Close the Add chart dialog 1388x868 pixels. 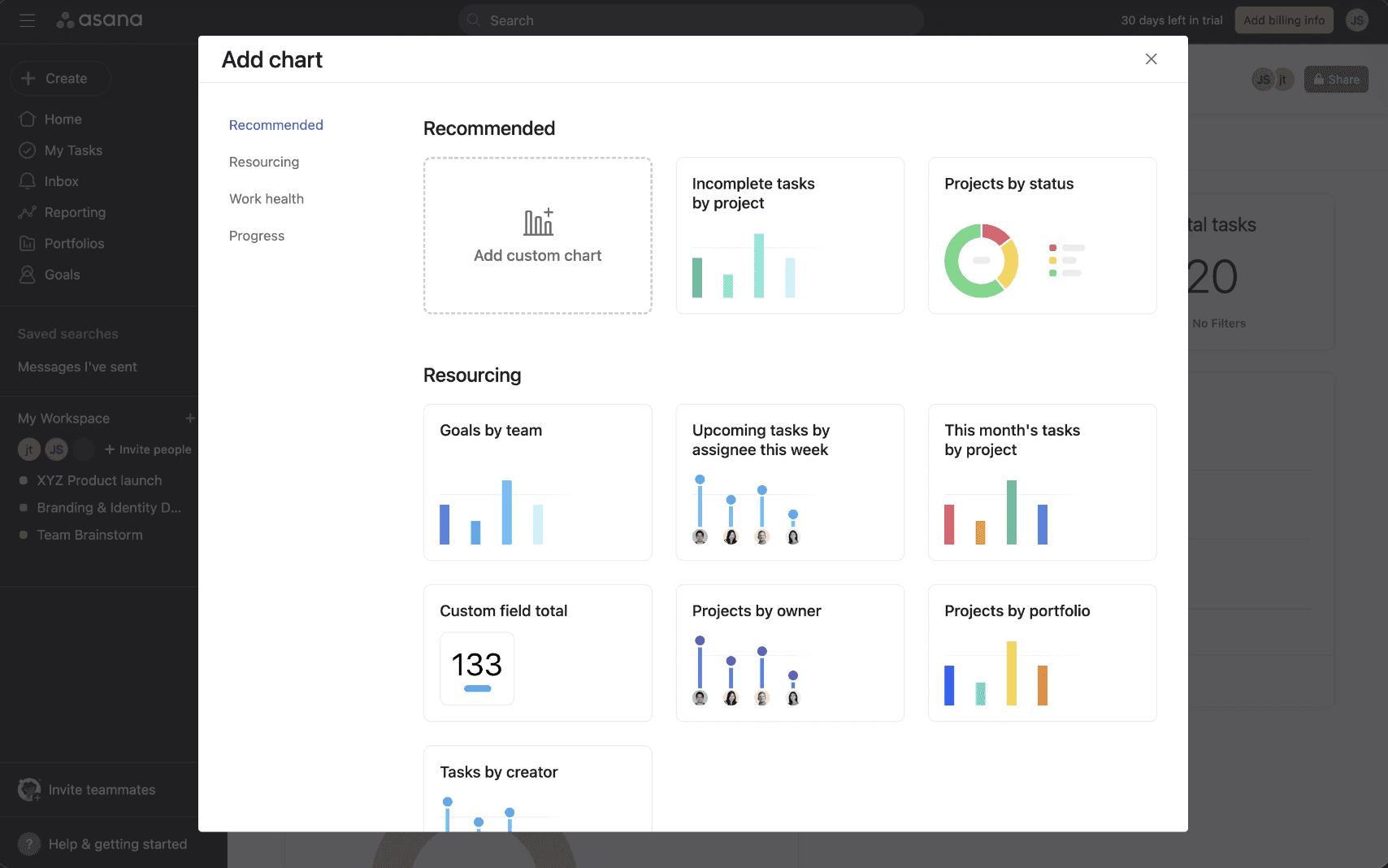(x=1151, y=59)
